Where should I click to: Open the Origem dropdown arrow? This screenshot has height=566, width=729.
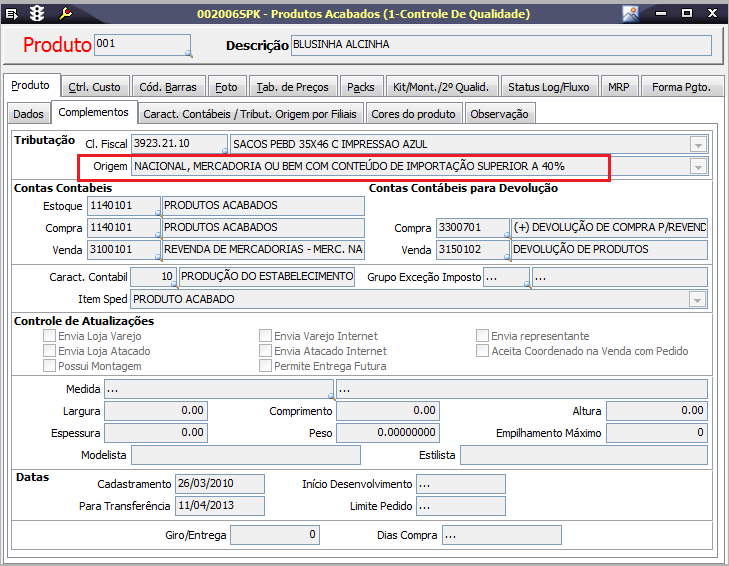698,166
